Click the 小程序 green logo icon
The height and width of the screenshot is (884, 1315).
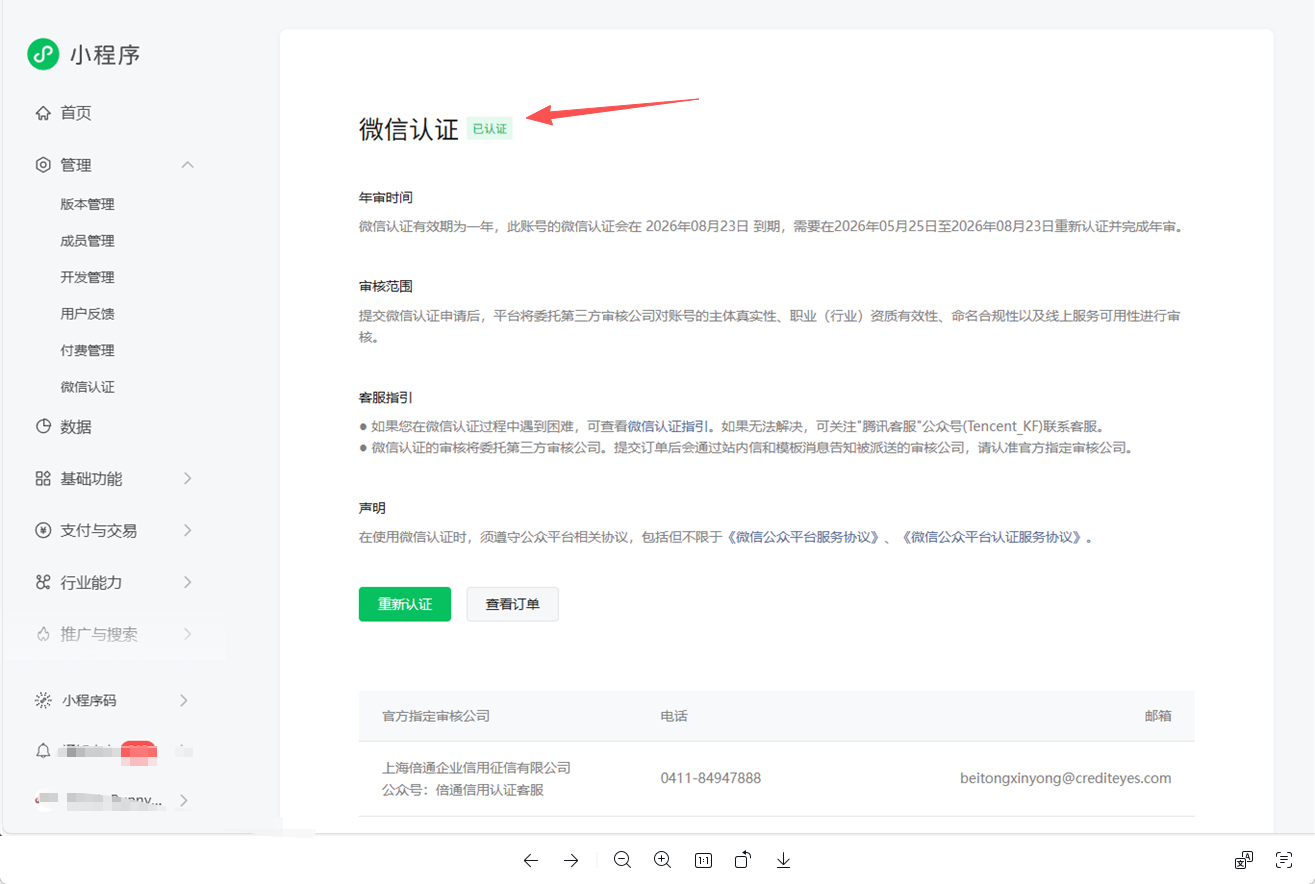coord(43,54)
